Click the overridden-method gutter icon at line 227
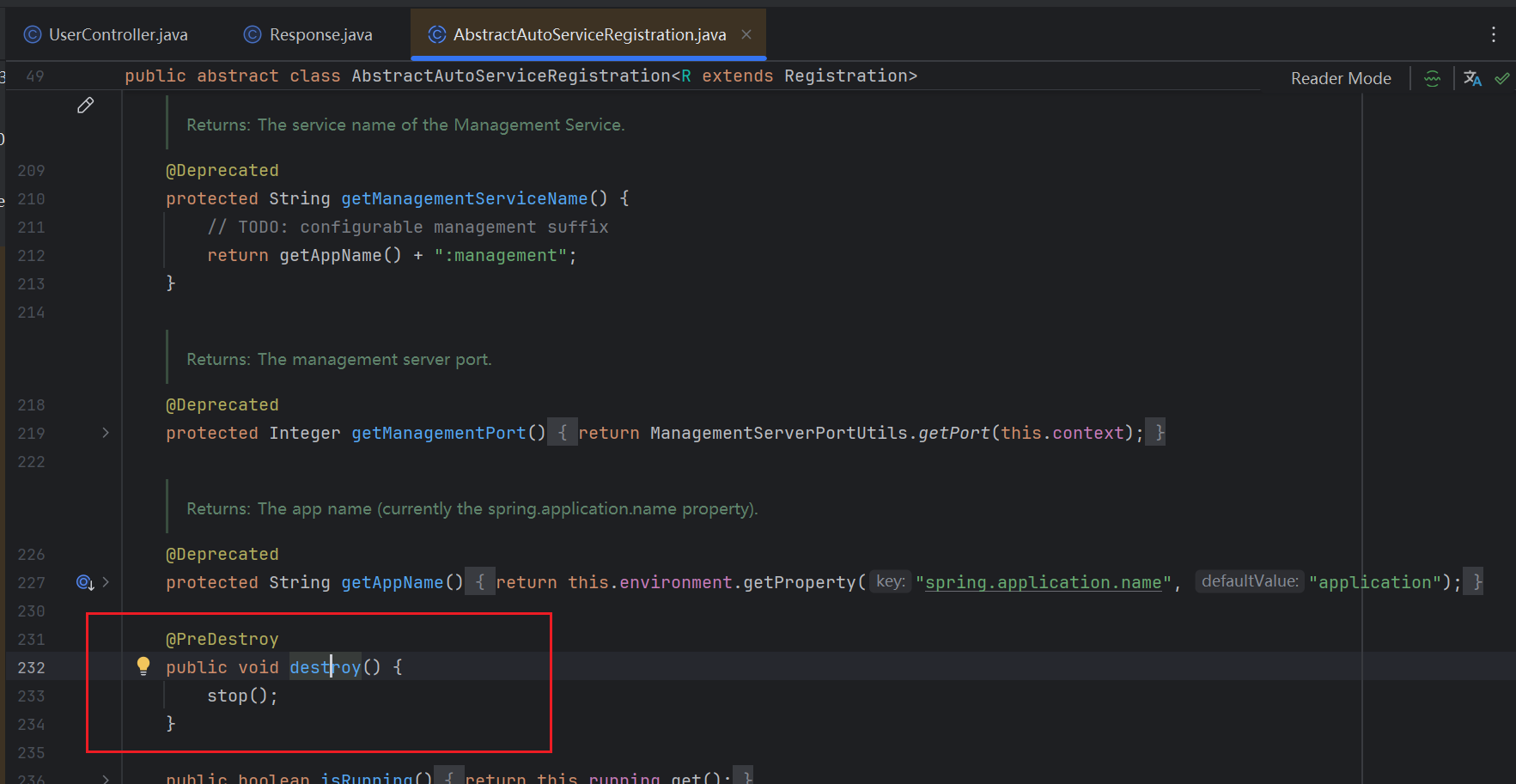 pyautogui.click(x=84, y=582)
